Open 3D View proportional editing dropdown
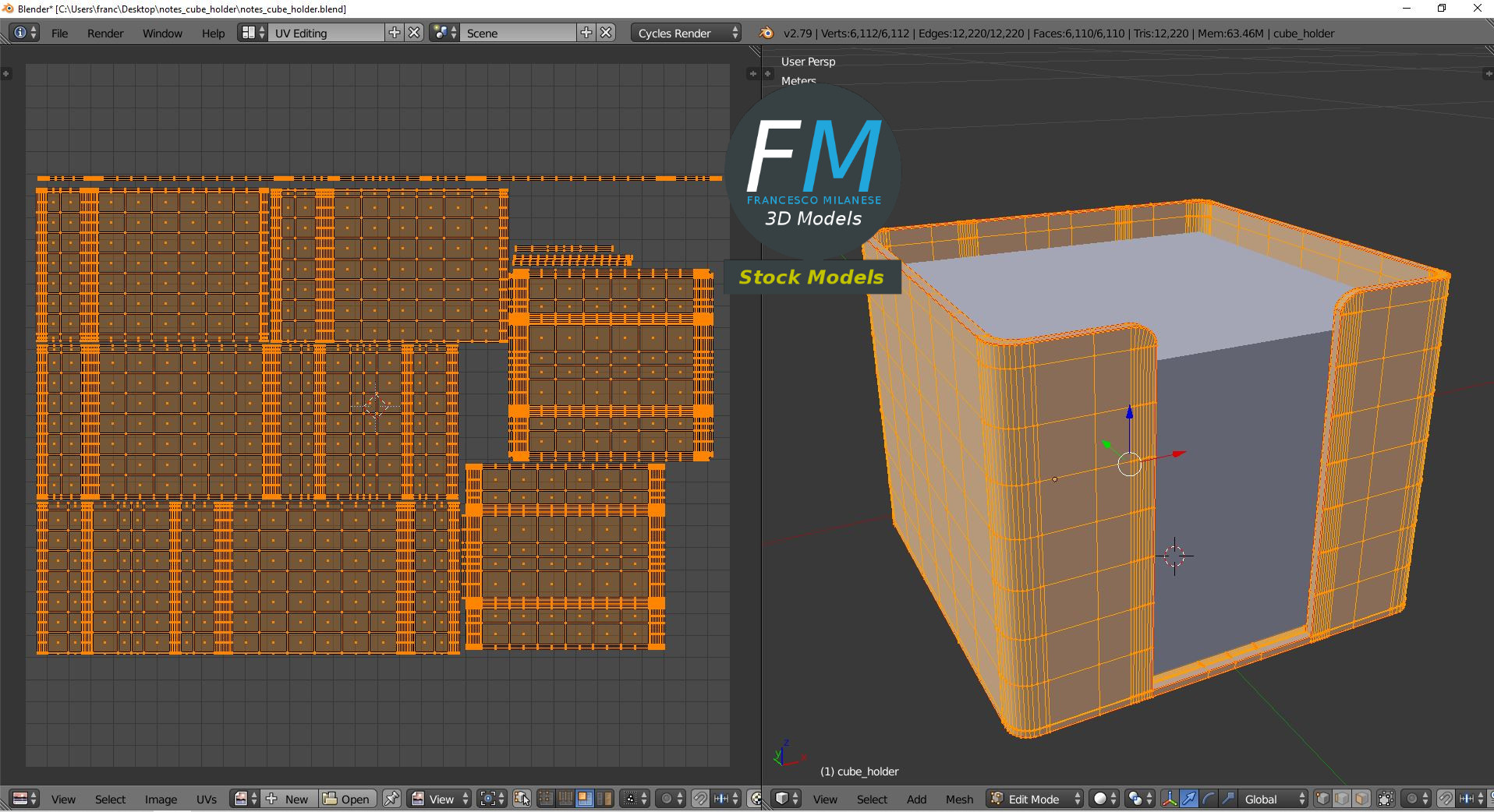1494x812 pixels. (x=1416, y=799)
